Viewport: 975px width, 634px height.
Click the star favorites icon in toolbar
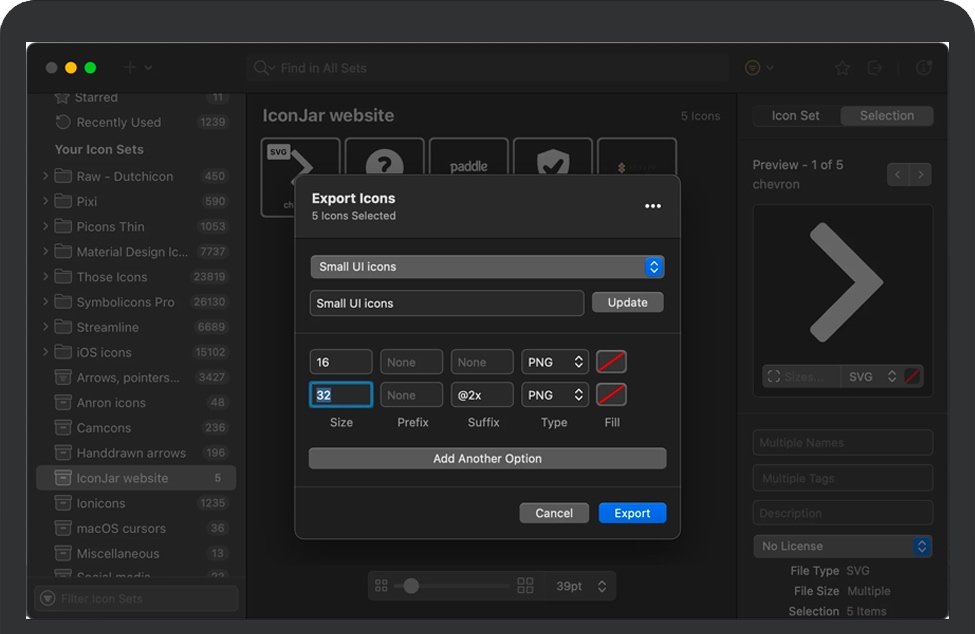pyautogui.click(x=842, y=68)
